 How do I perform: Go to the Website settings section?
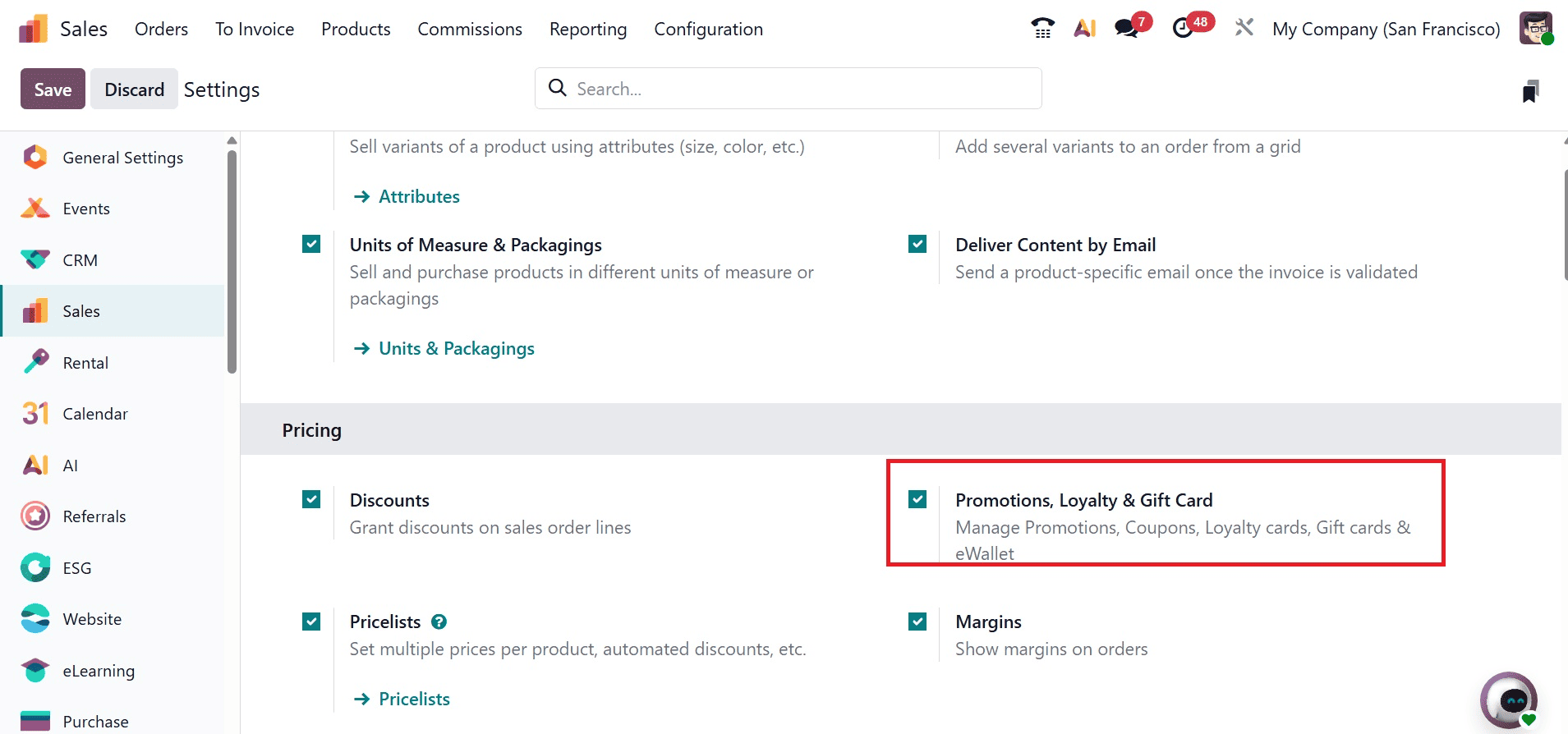point(92,619)
